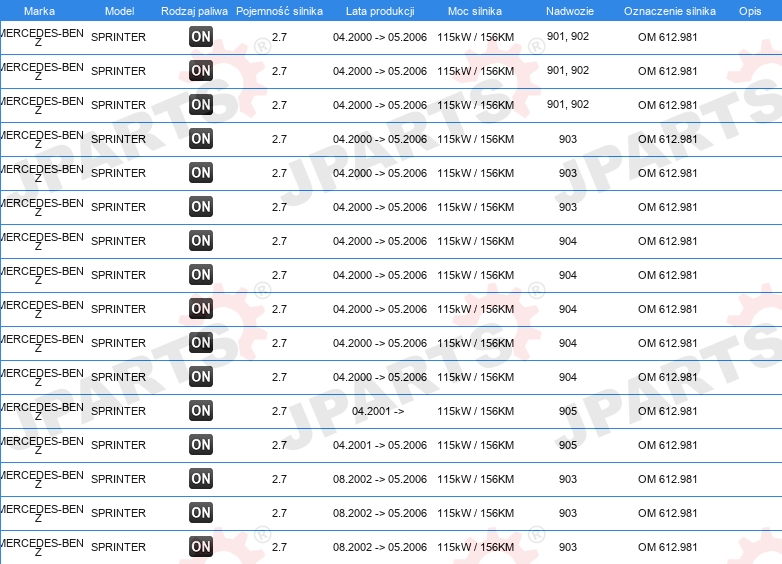Click 905 body code in open-ended 04.2001 row
The height and width of the screenshot is (564, 782).
[x=568, y=411]
